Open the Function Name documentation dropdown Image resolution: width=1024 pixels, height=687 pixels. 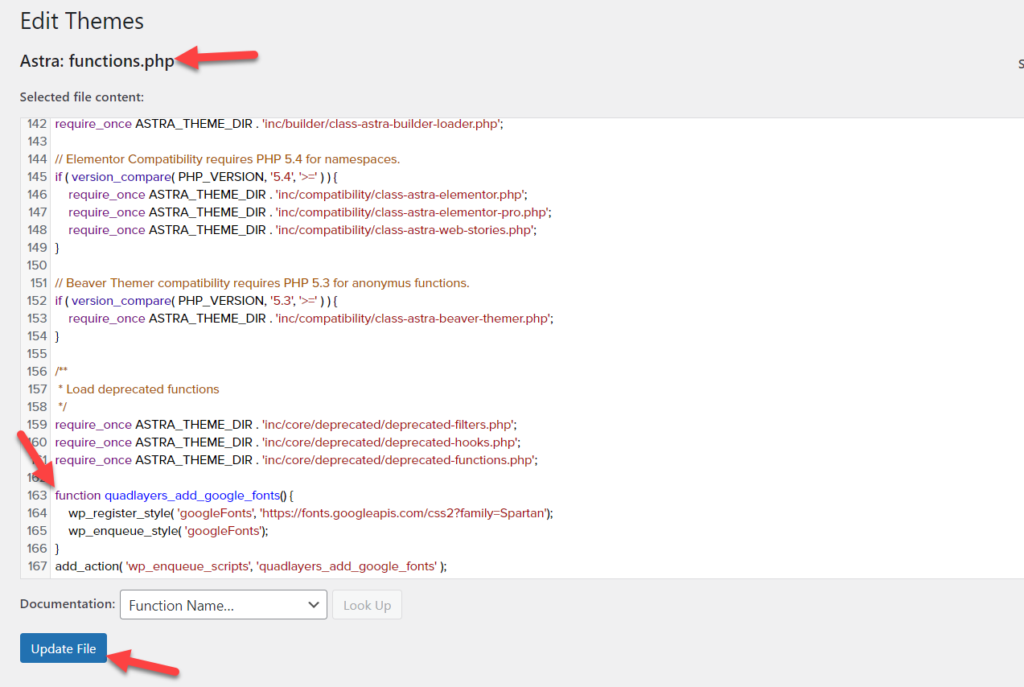click(223, 605)
